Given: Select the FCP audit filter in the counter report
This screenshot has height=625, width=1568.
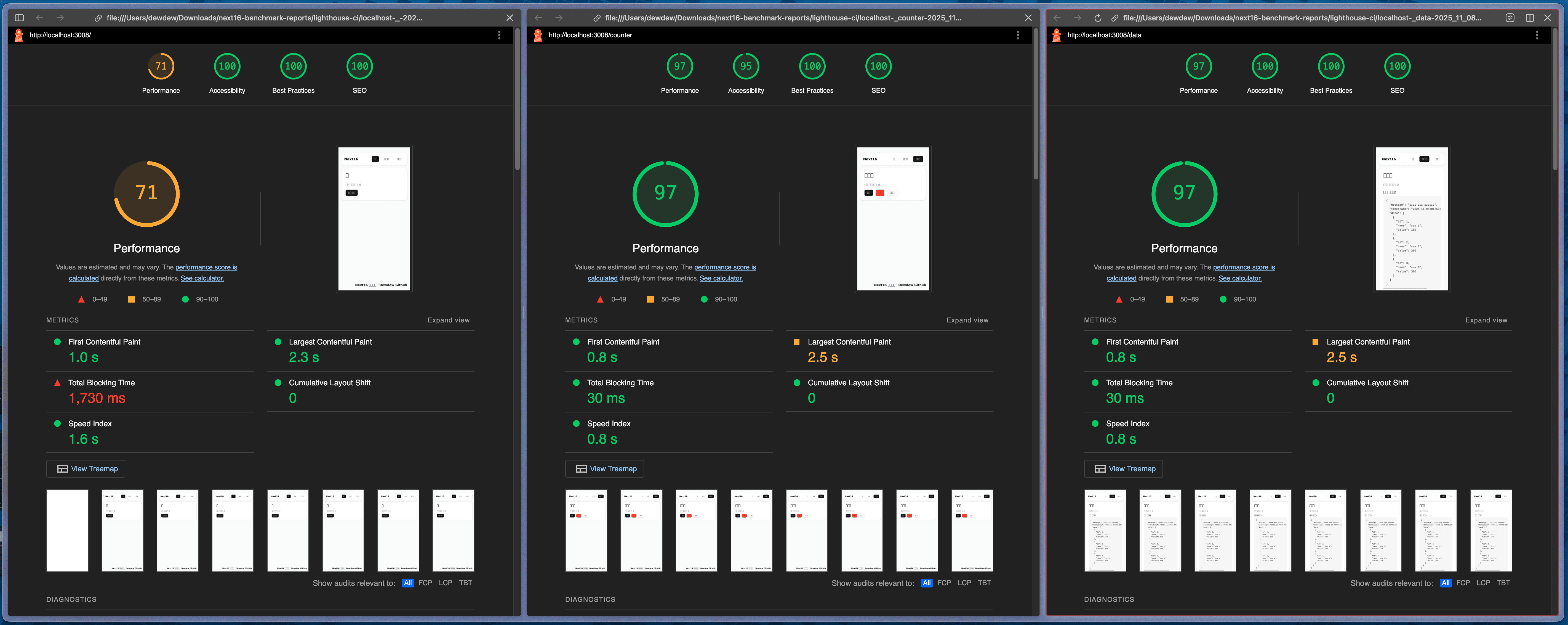Looking at the screenshot, I should tap(944, 583).
